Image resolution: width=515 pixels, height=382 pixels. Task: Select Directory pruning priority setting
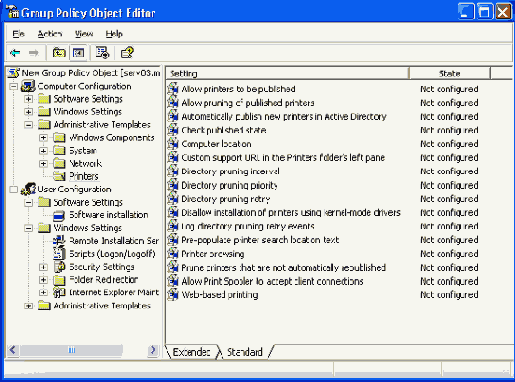229,185
